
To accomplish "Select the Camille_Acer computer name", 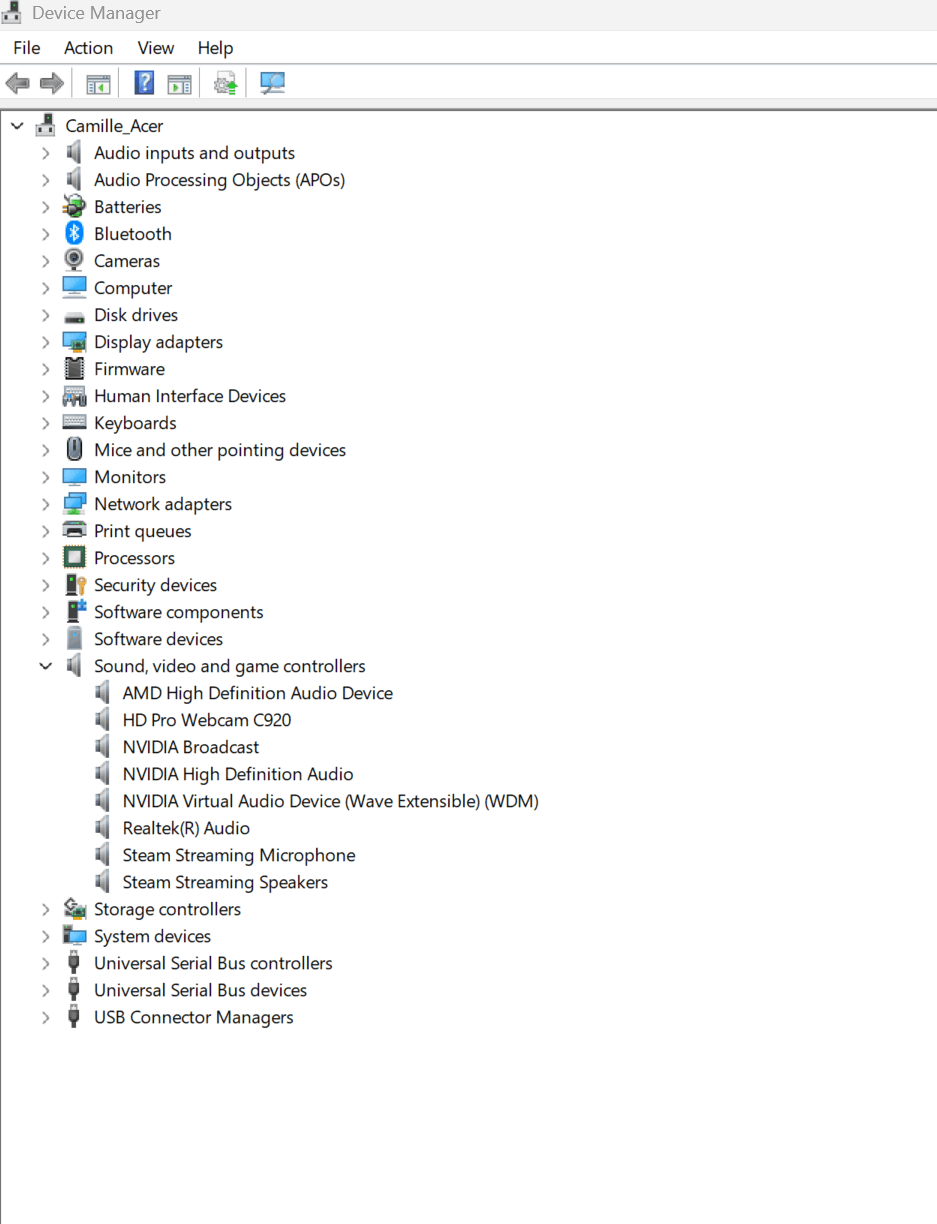I will click(114, 126).
